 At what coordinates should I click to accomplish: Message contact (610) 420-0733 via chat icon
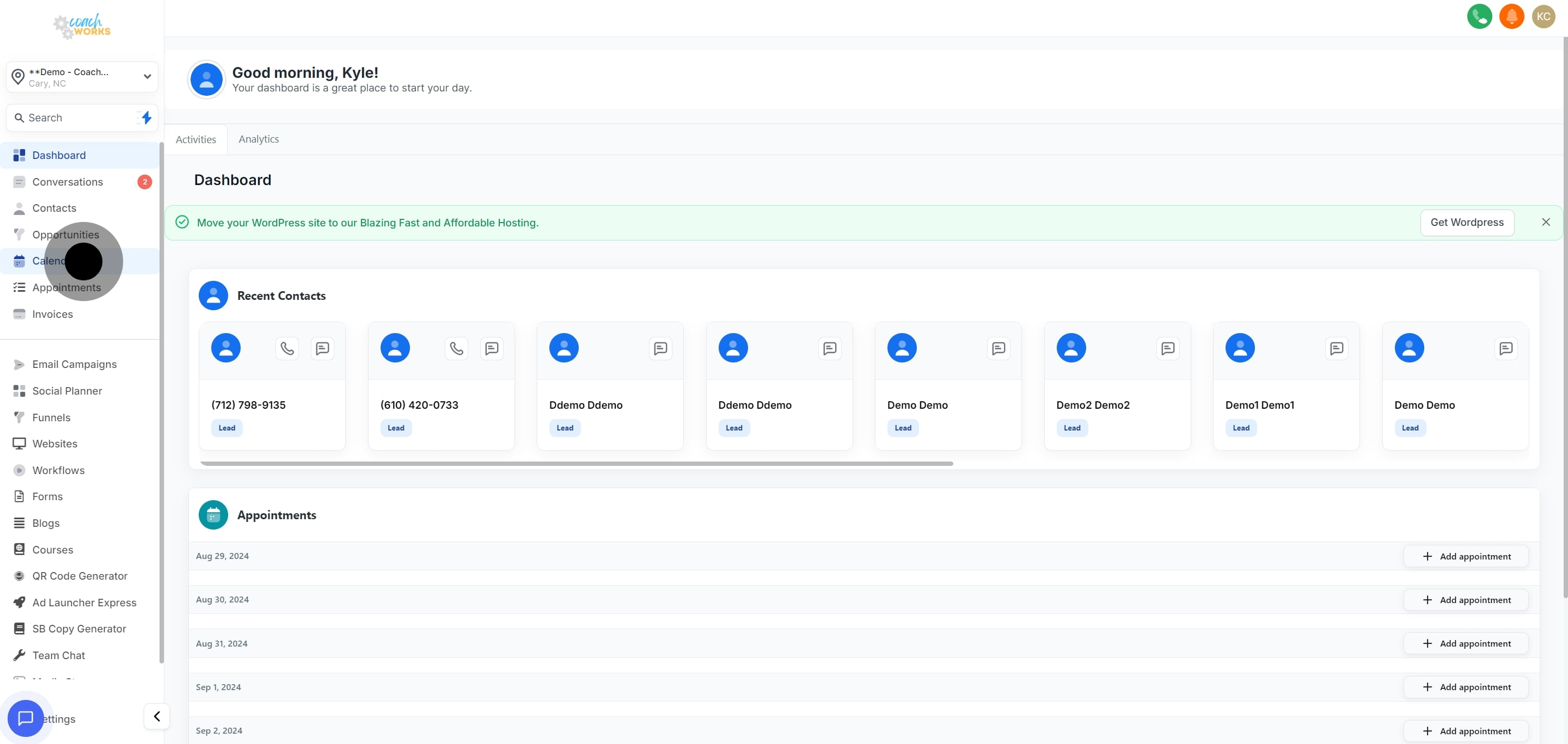pyautogui.click(x=491, y=348)
